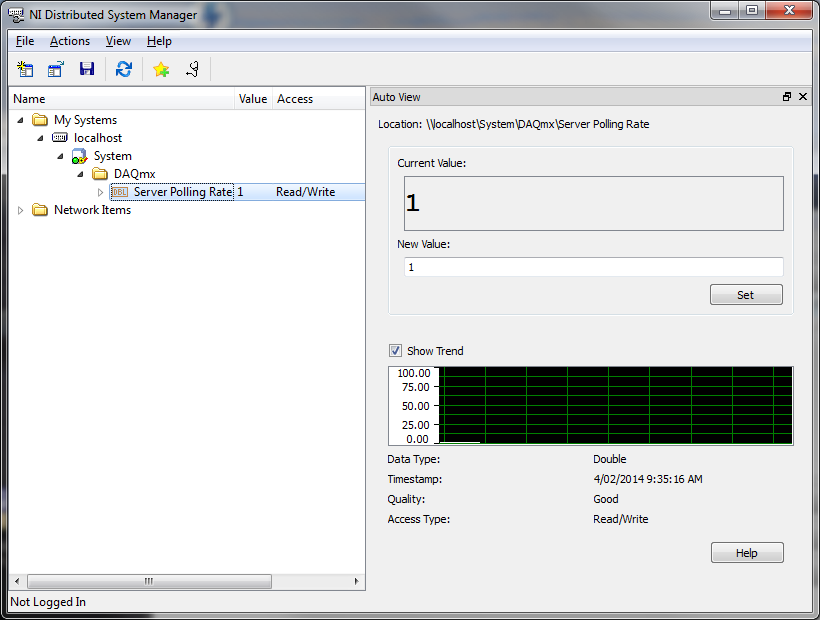Expand the Server Polling Rate node
820x620 pixels.
[x=100, y=192]
